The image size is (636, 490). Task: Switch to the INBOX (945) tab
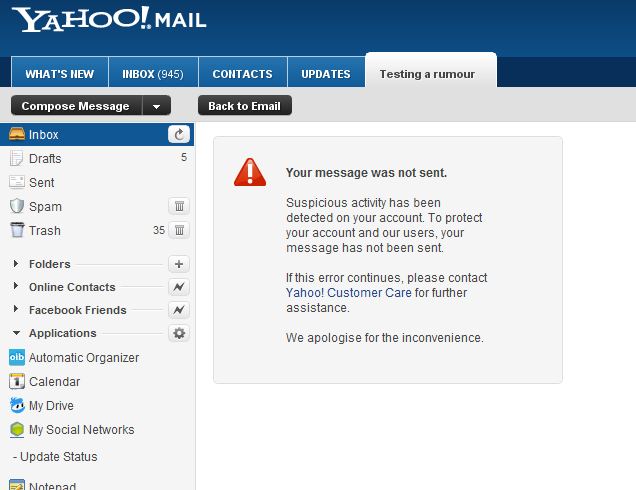(153, 73)
